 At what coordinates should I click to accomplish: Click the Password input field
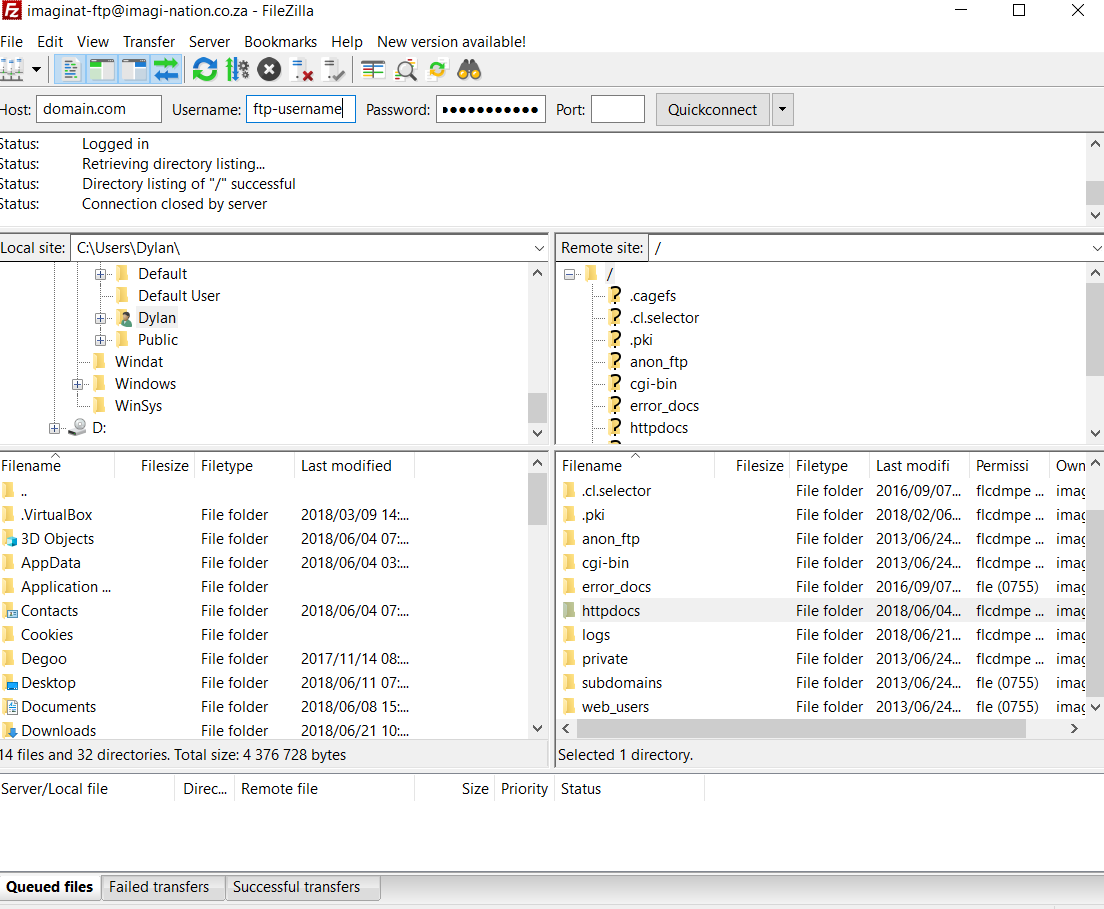pos(491,109)
